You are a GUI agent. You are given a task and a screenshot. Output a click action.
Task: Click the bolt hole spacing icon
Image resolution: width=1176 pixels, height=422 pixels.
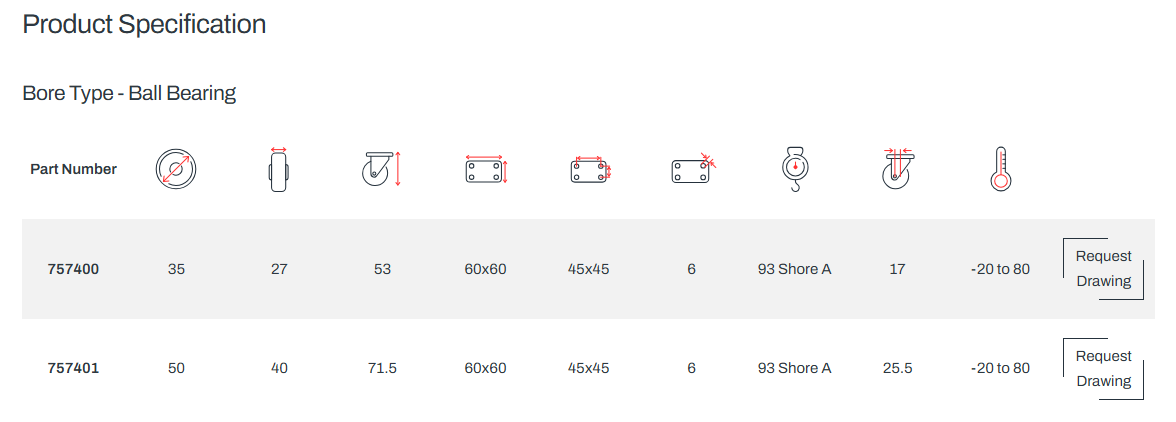[589, 169]
